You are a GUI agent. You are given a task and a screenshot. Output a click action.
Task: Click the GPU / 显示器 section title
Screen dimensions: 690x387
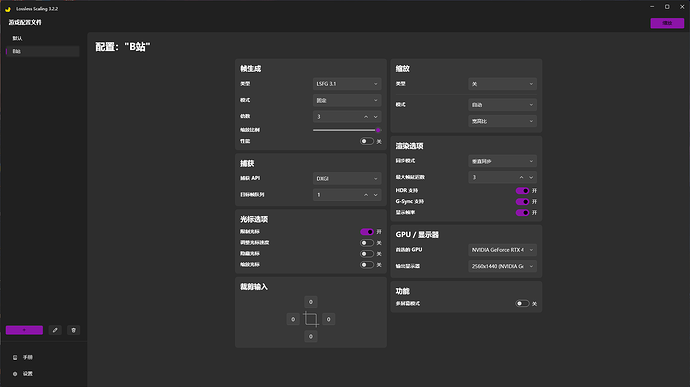417,235
